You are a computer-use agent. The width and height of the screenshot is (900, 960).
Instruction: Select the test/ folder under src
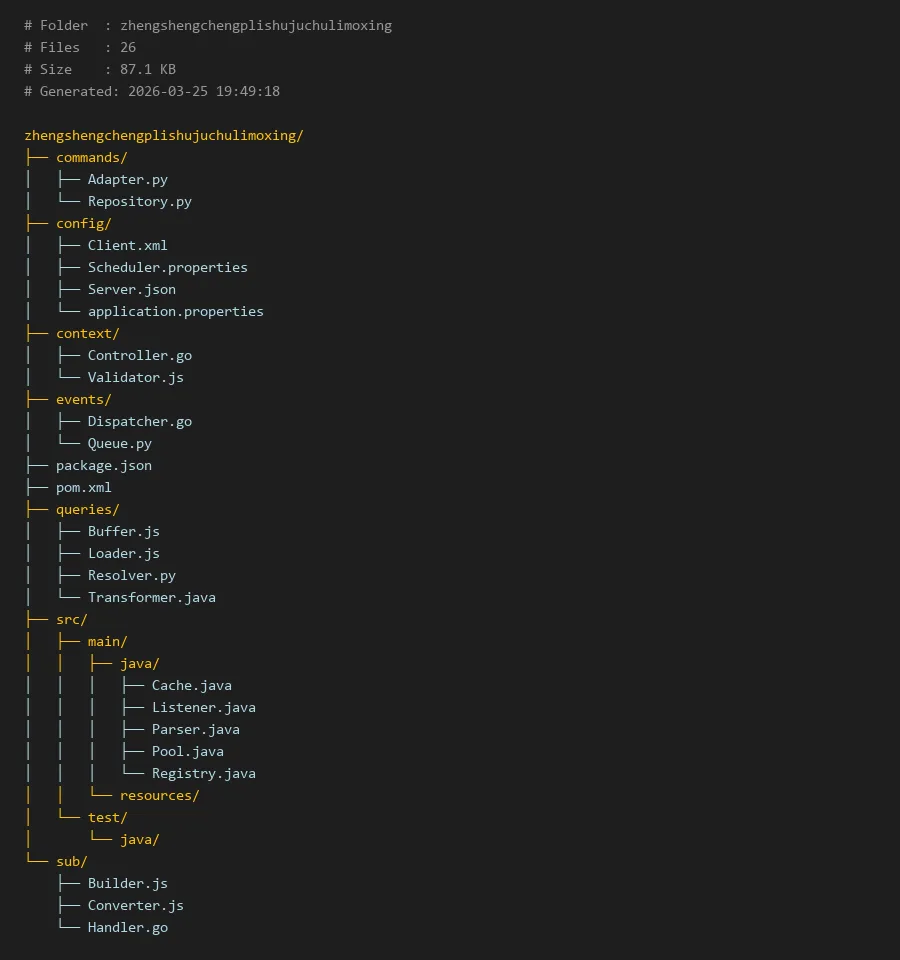click(x=107, y=817)
